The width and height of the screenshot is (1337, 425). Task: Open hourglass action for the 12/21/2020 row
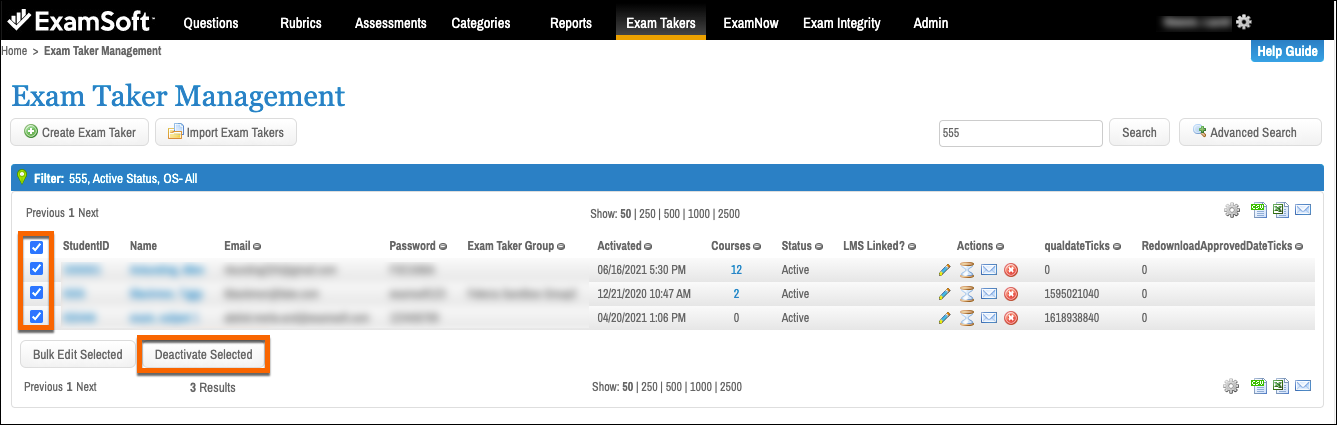click(967, 294)
